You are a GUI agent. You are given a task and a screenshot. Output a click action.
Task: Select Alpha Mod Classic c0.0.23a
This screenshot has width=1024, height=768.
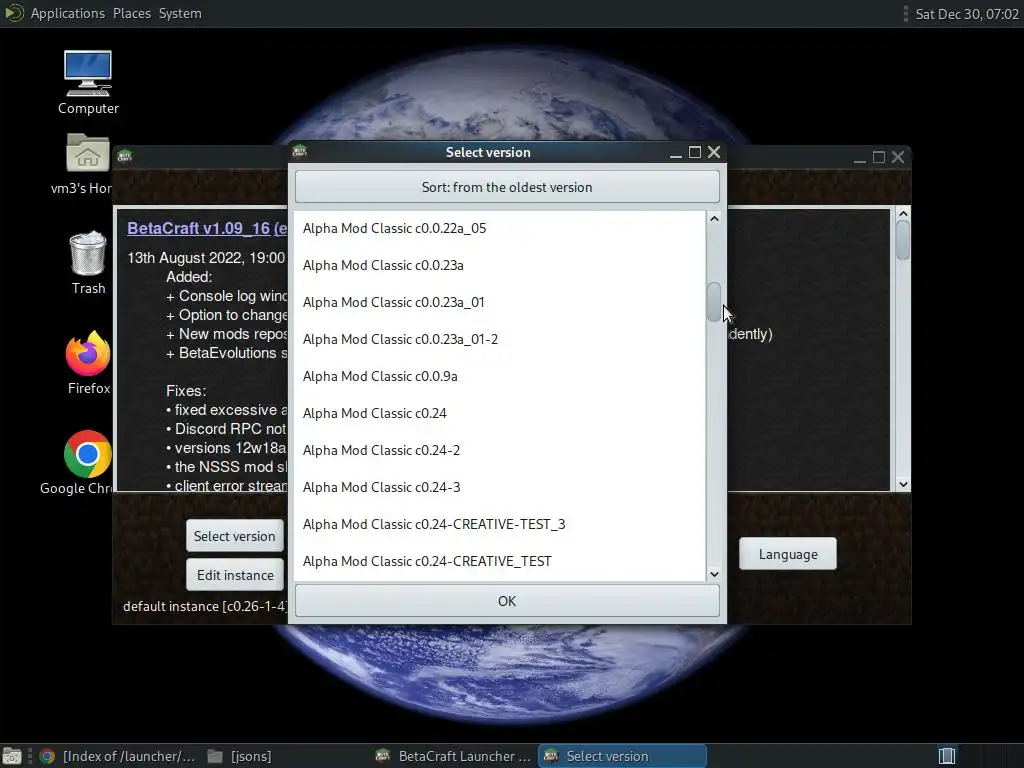(500, 265)
